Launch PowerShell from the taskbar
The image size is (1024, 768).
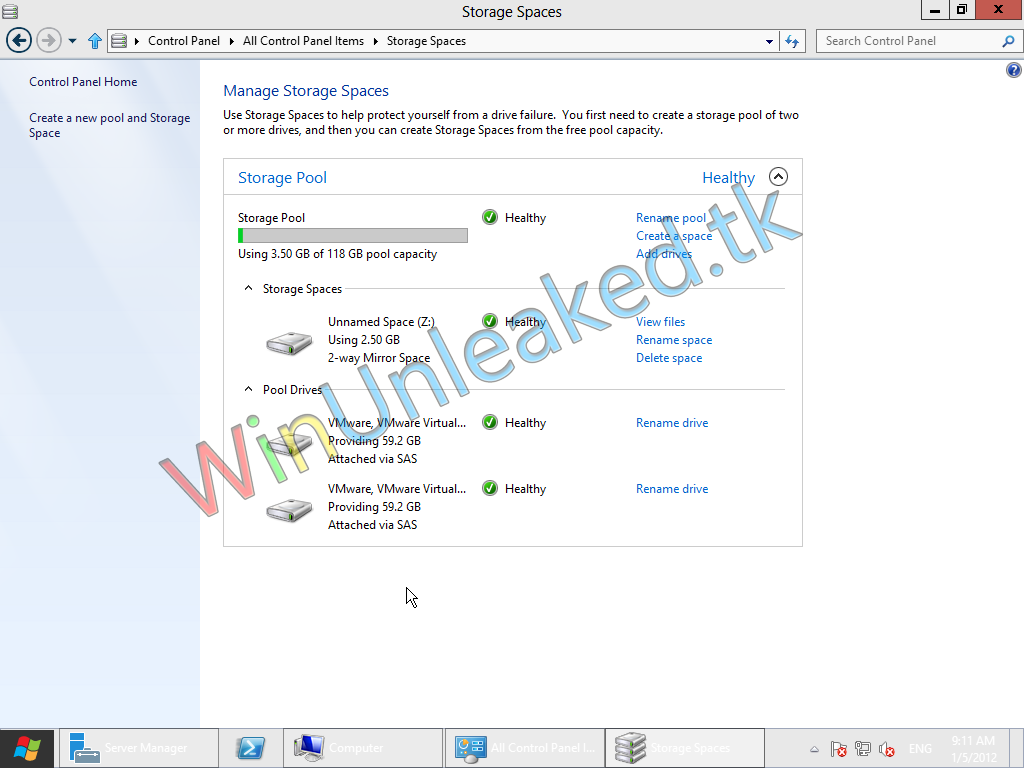pos(250,748)
